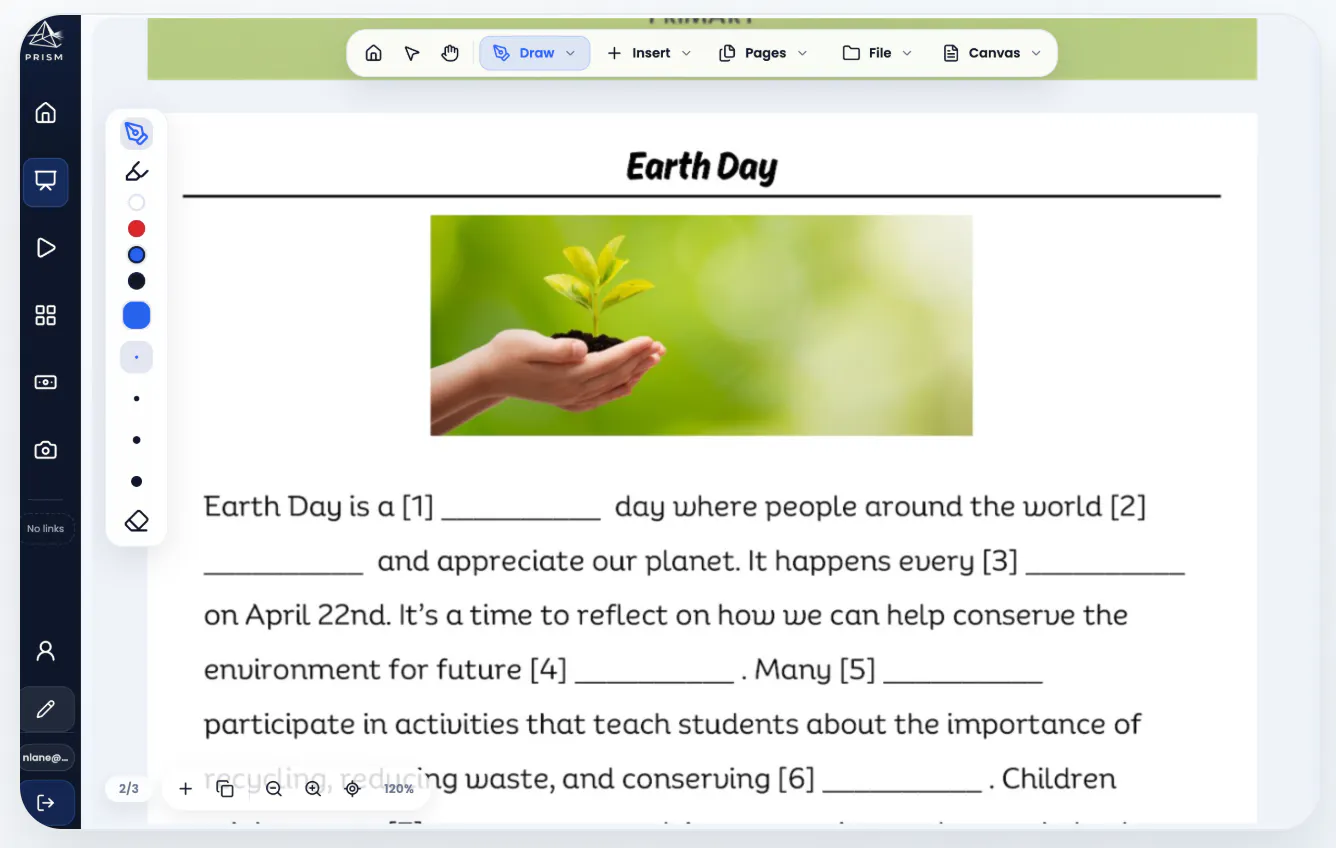
Task: Expand the Insert dropdown chevron
Action: coord(686,53)
